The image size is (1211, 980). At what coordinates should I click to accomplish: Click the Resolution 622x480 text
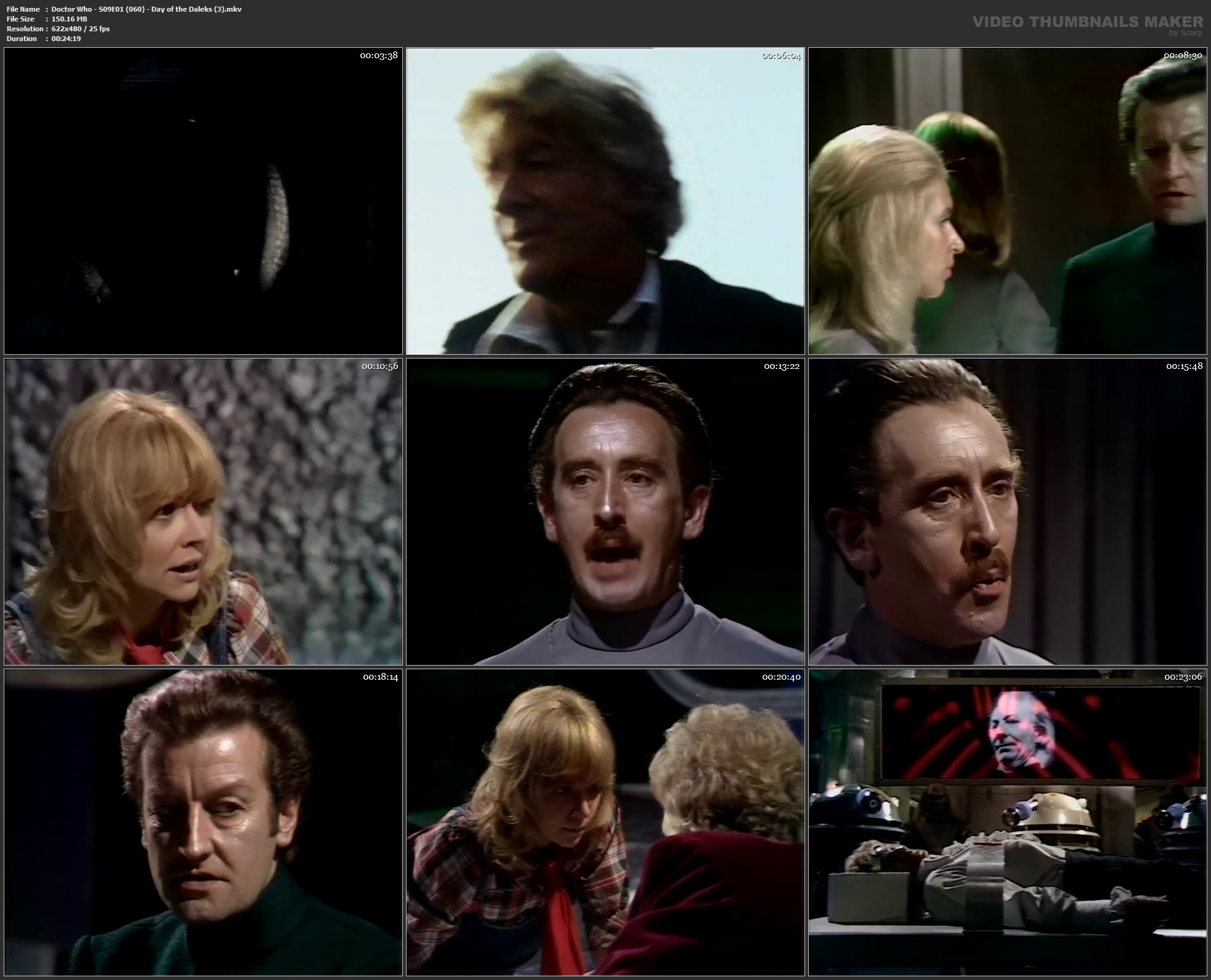(x=80, y=29)
